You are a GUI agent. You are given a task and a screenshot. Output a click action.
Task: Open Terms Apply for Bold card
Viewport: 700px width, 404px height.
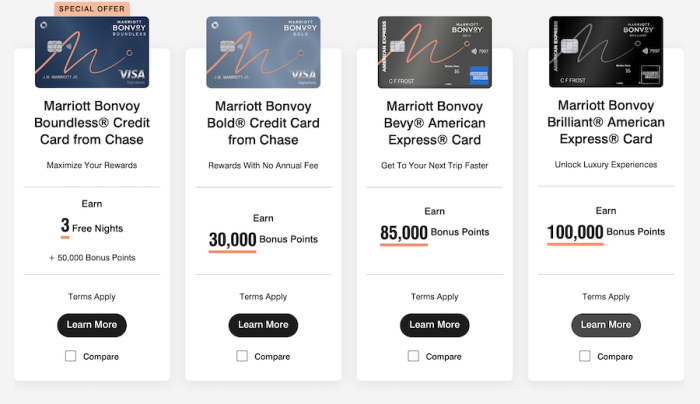(x=263, y=297)
